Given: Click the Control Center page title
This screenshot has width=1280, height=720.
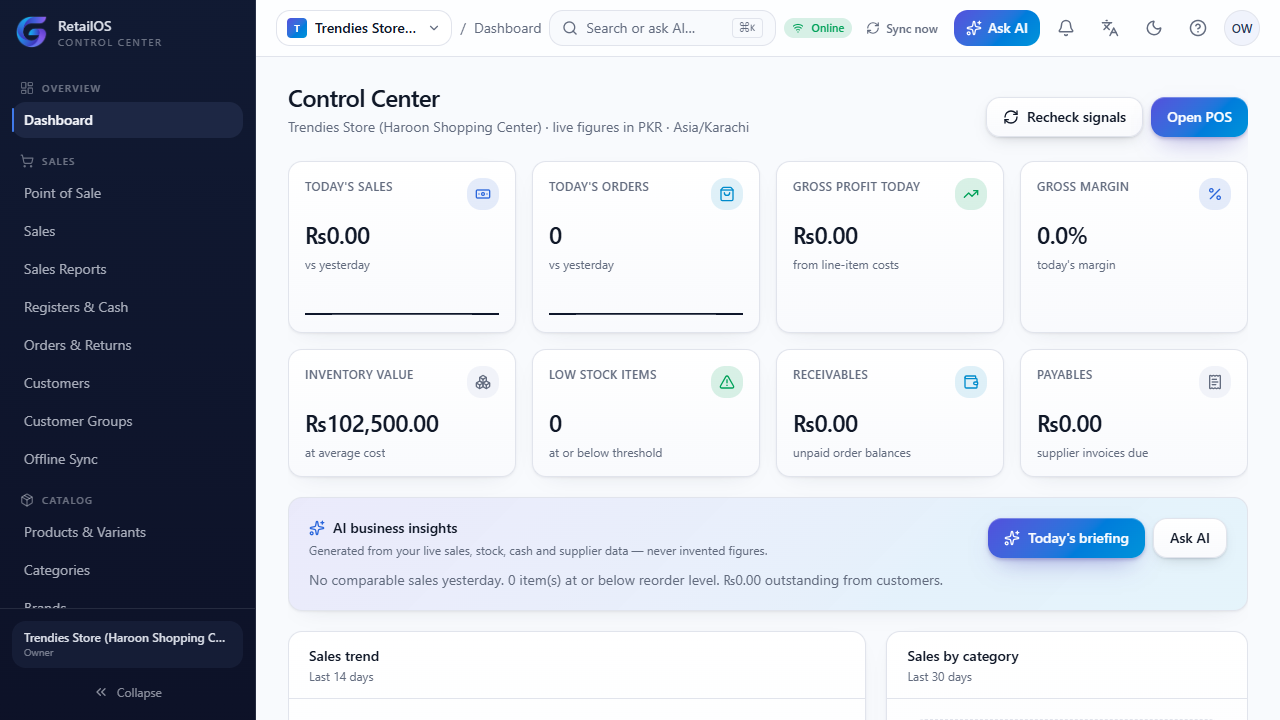Looking at the screenshot, I should 364,99.
